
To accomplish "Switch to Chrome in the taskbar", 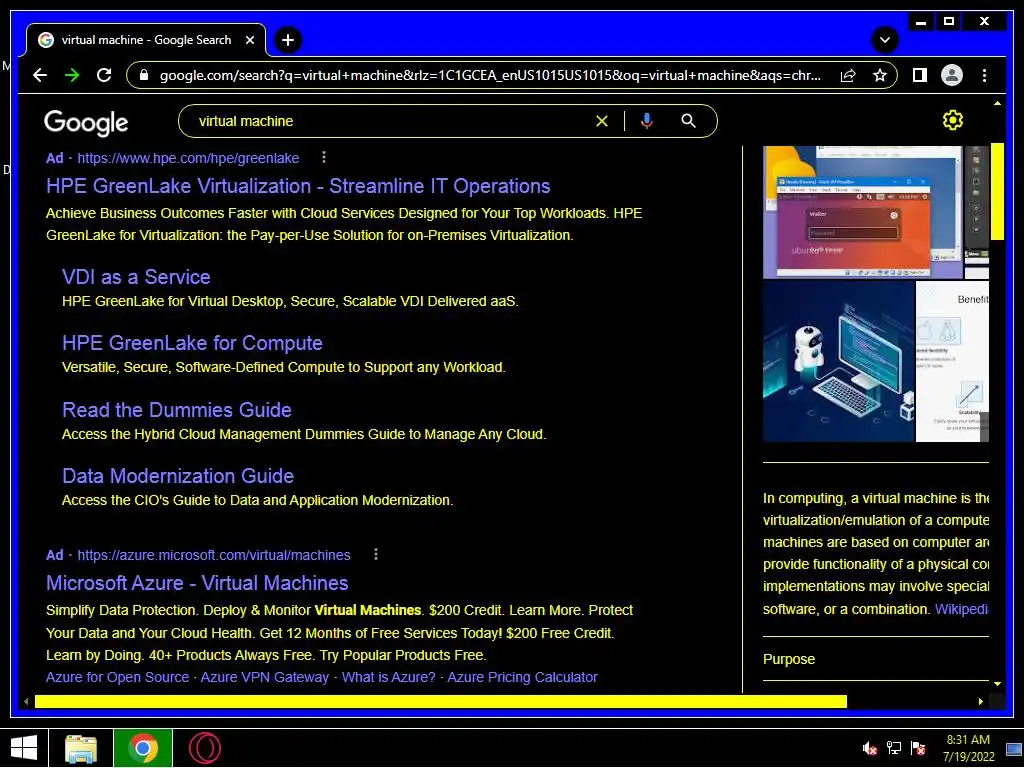I will [x=143, y=748].
